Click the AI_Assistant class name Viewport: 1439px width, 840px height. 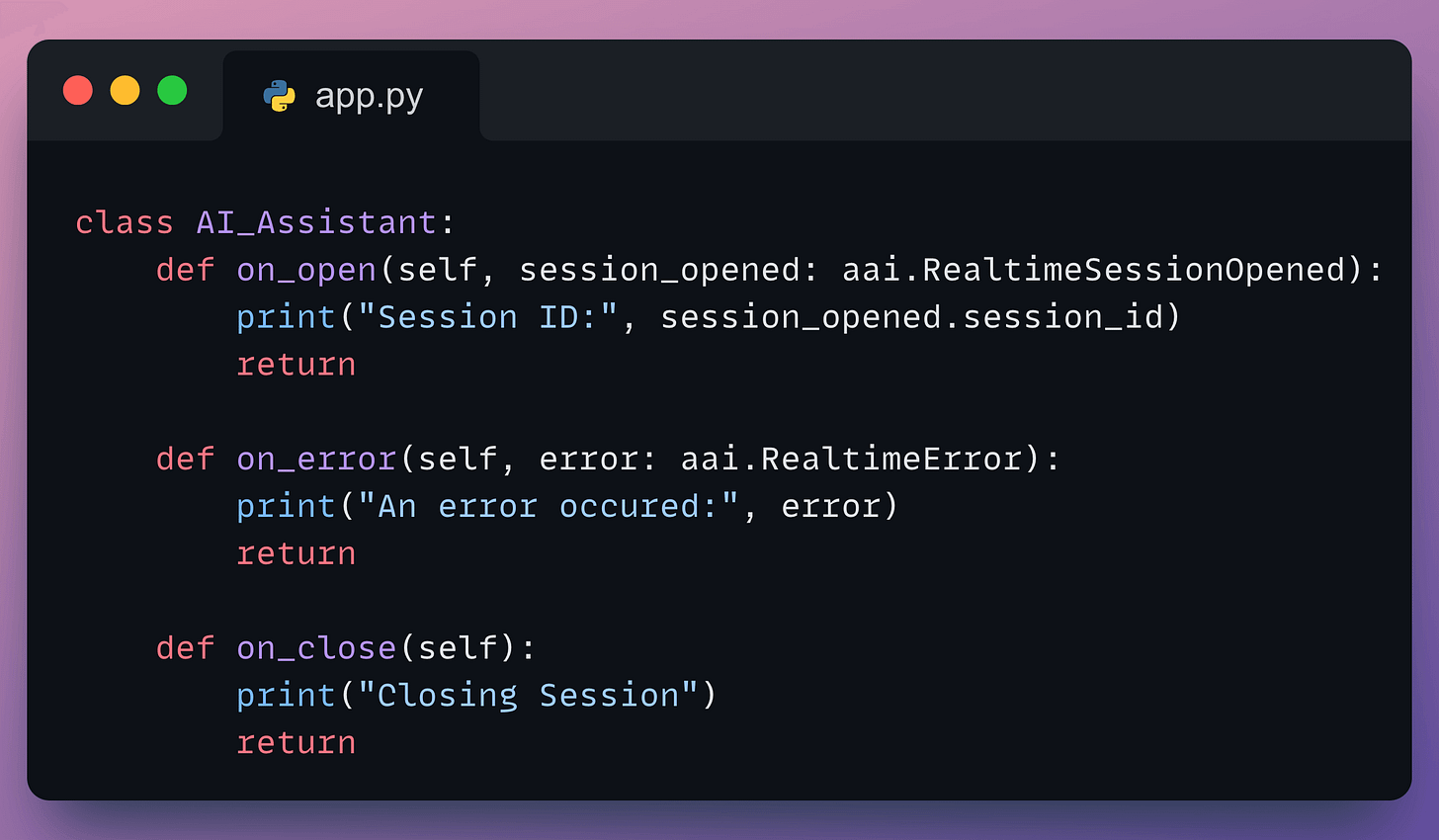(315, 222)
